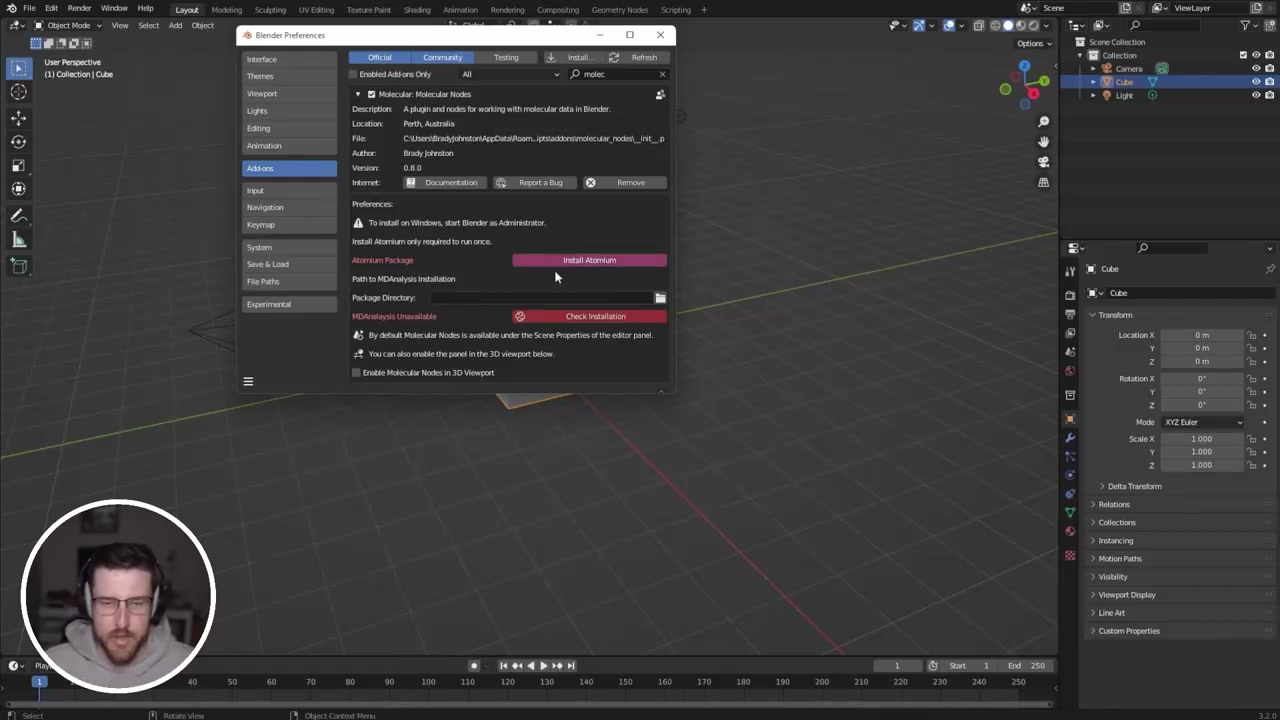The height and width of the screenshot is (720, 1280).
Task: Click the Refresh add-ons button
Action: pyautogui.click(x=637, y=57)
